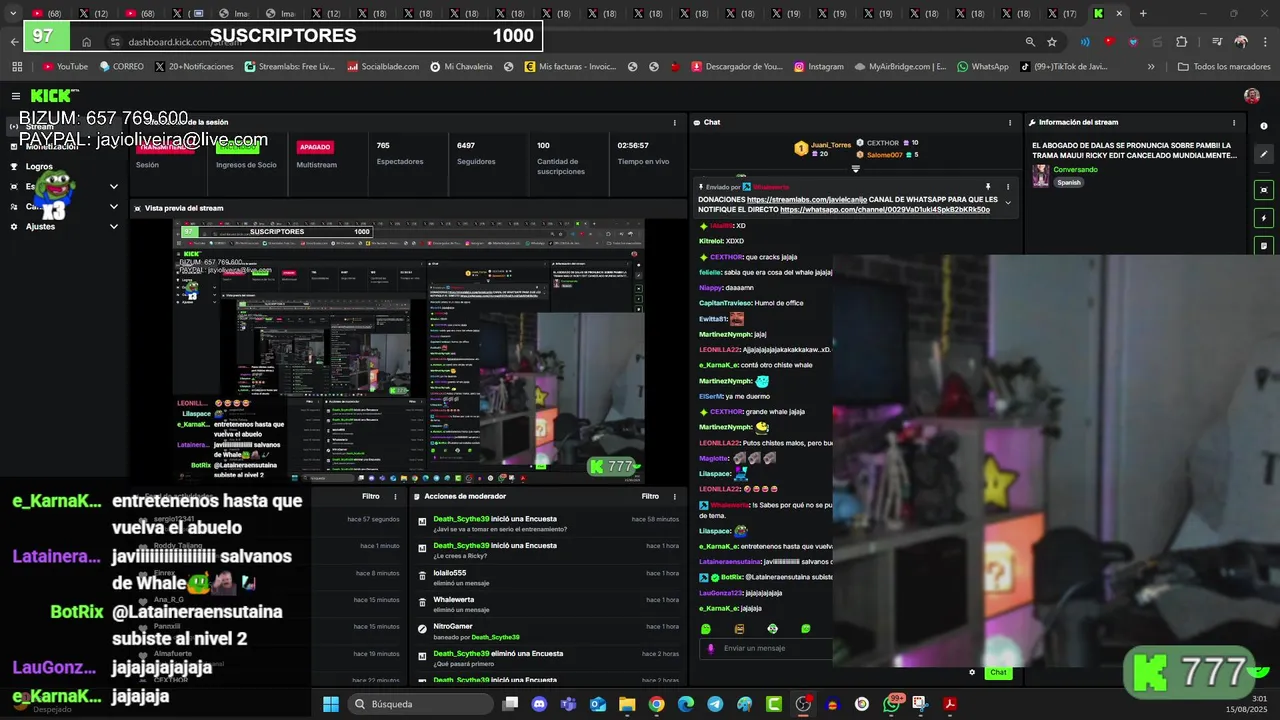
Task: Click the green lightning quick action icon
Action: 1264,218
